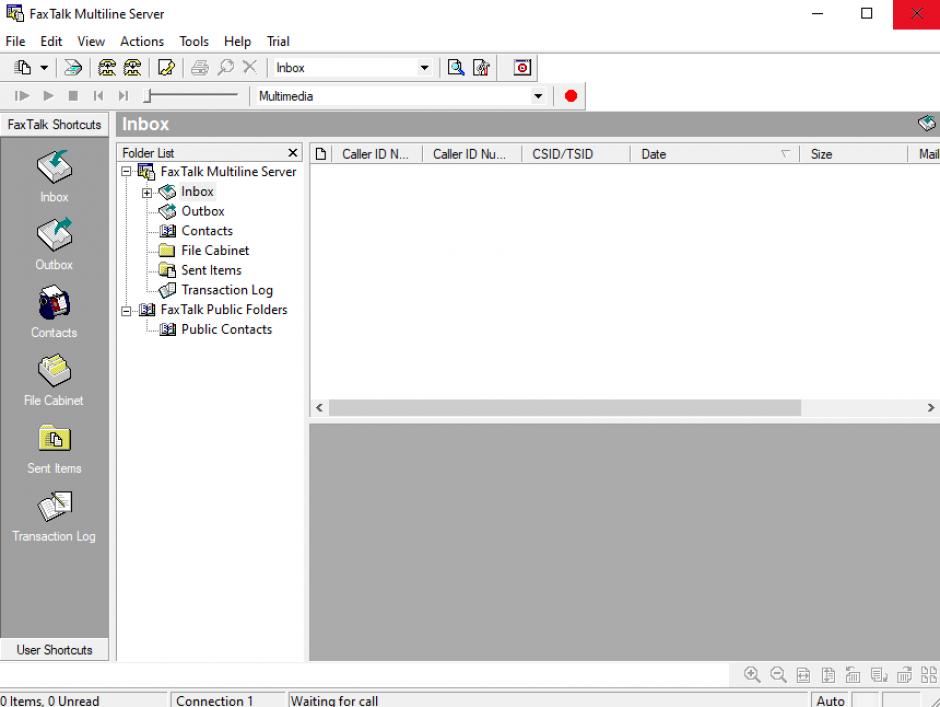The width and height of the screenshot is (940, 707).
Task: Click the Print Preview magnifier icon
Action: coord(456,68)
